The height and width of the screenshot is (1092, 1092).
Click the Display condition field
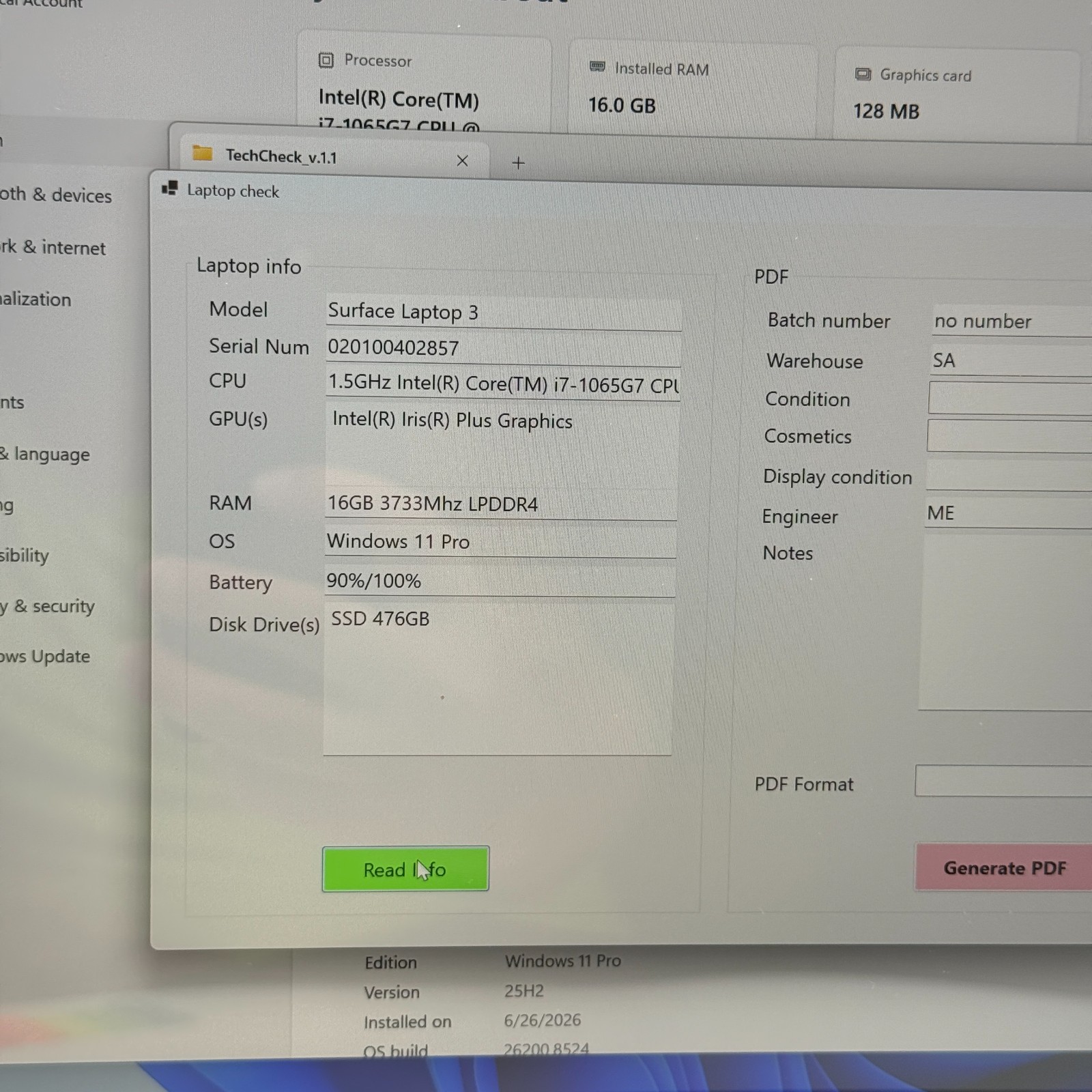click(x=1009, y=475)
